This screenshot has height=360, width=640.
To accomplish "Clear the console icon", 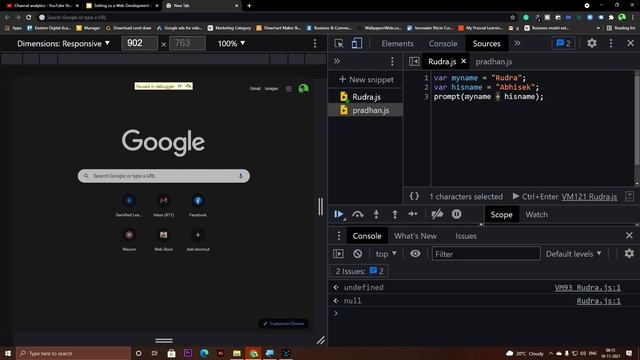I will pos(358,254).
